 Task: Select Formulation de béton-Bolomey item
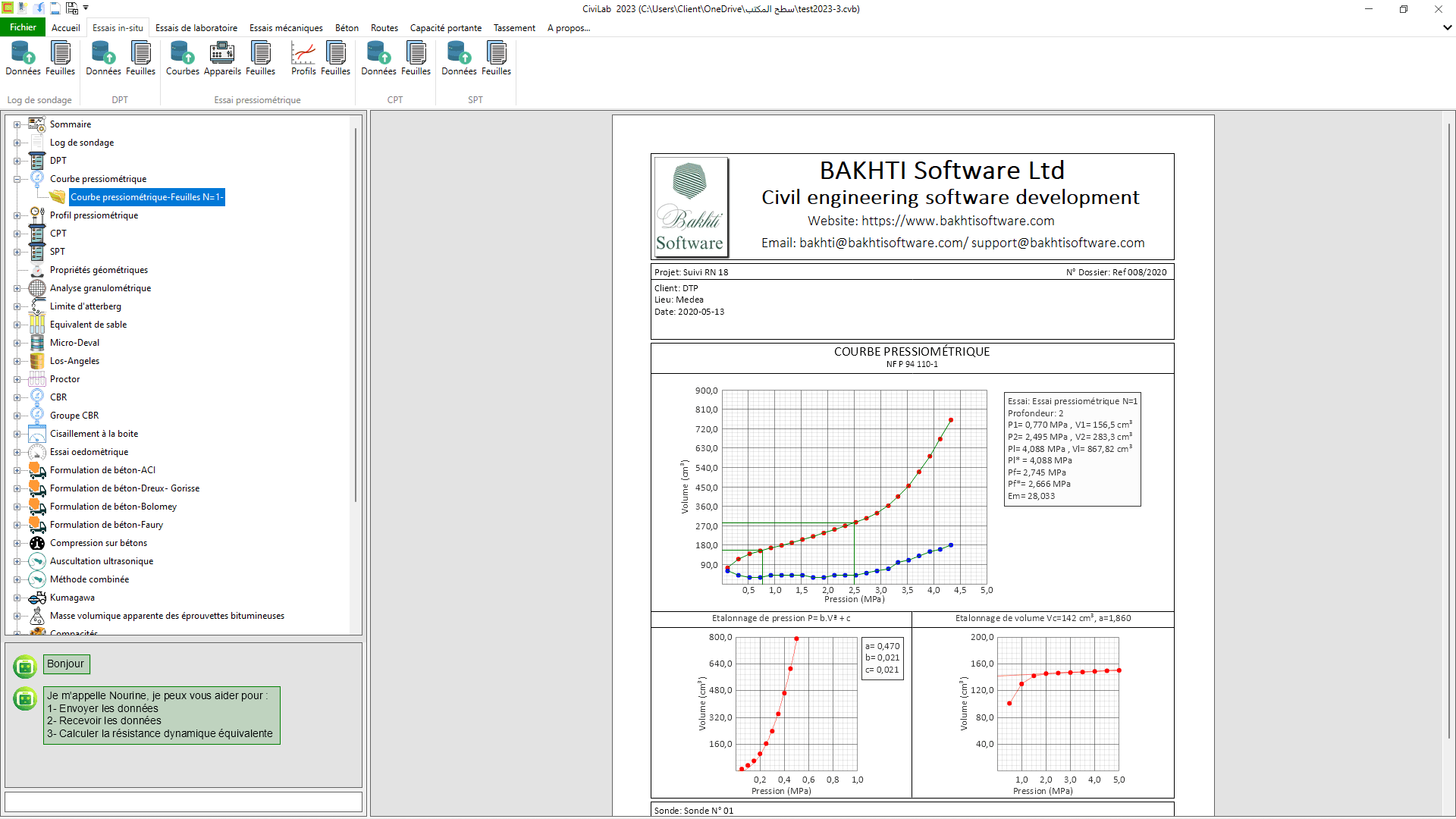[x=113, y=507]
